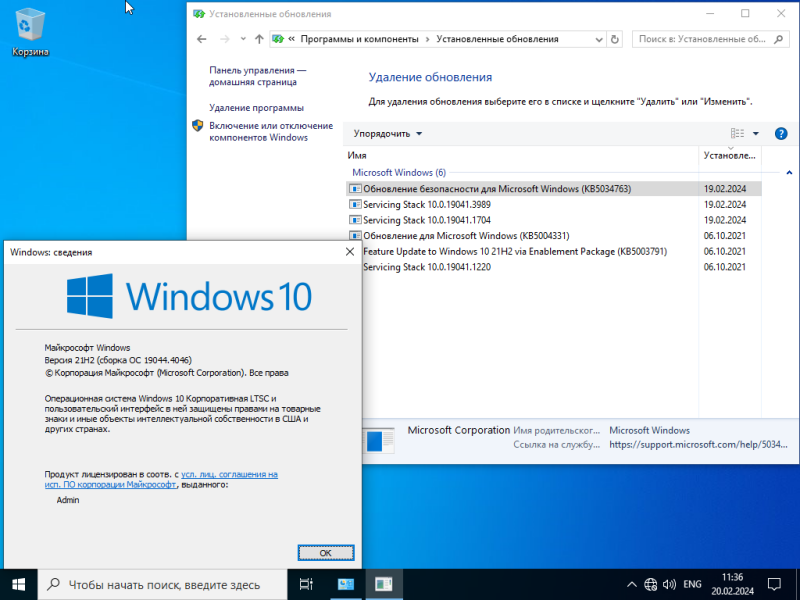Open Control Panel home page link
The width and height of the screenshot is (800, 600).
point(258,76)
